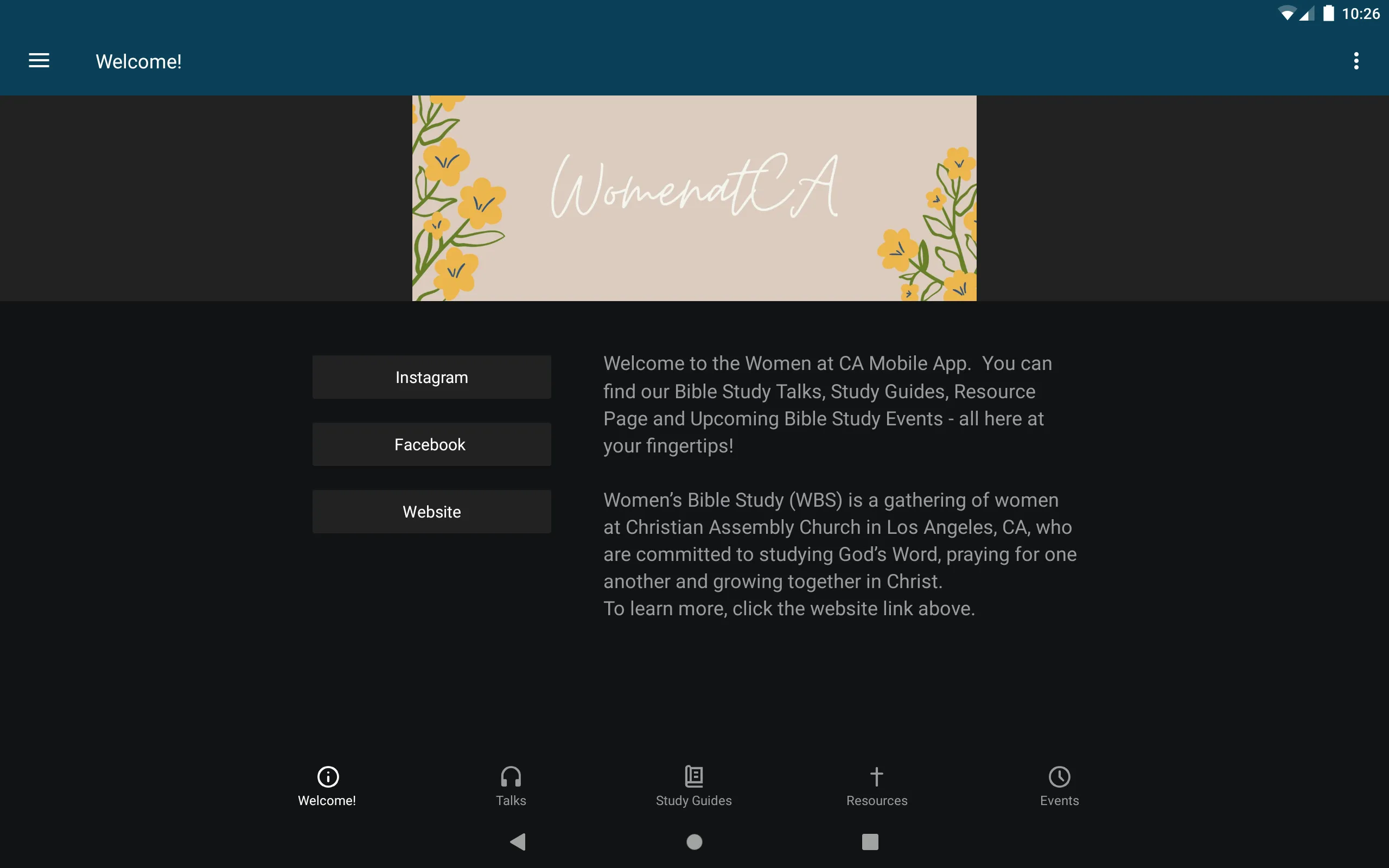Select the Events tab

(x=1058, y=785)
